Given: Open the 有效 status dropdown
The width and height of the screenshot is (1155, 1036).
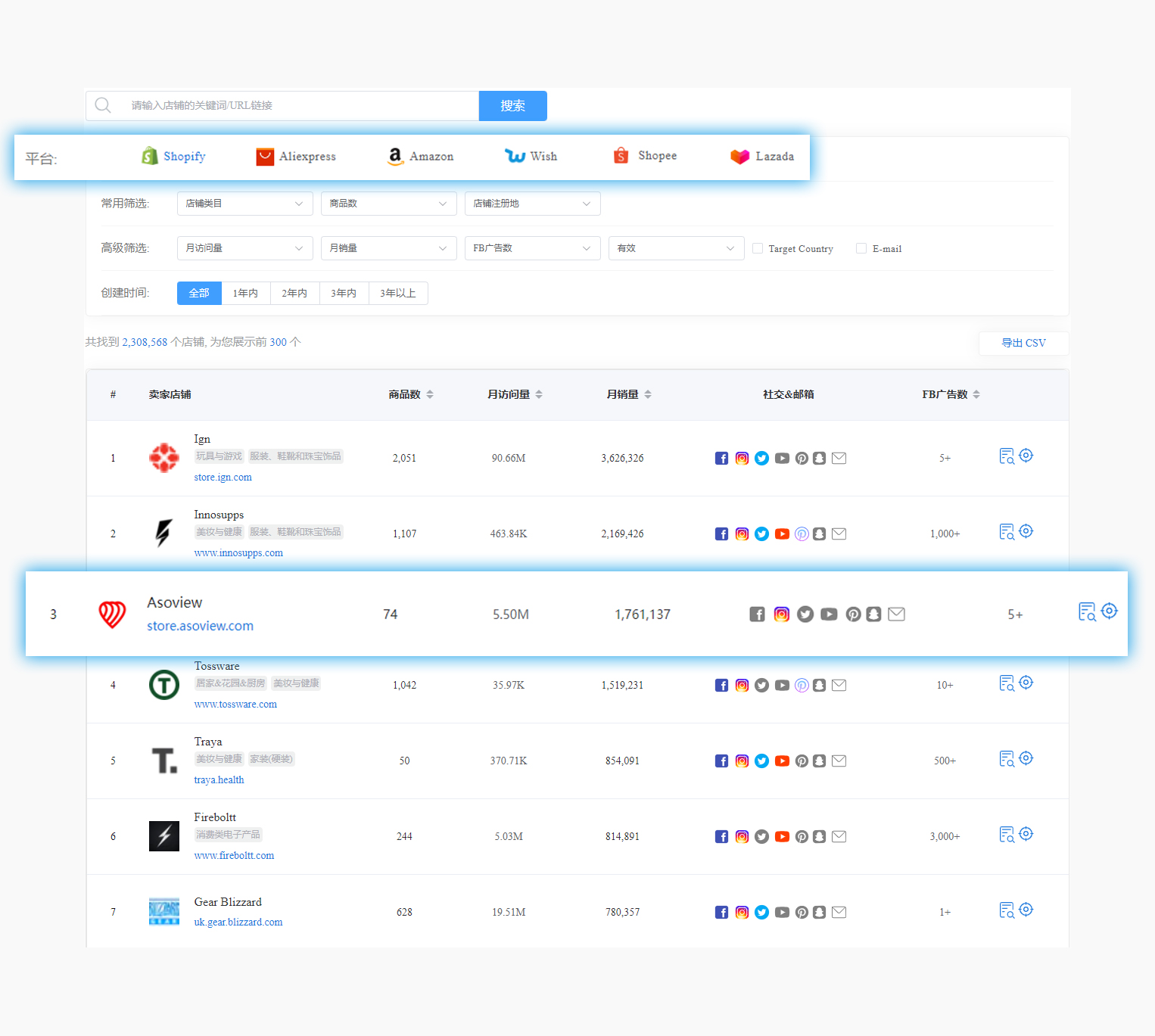Looking at the screenshot, I should (677, 248).
